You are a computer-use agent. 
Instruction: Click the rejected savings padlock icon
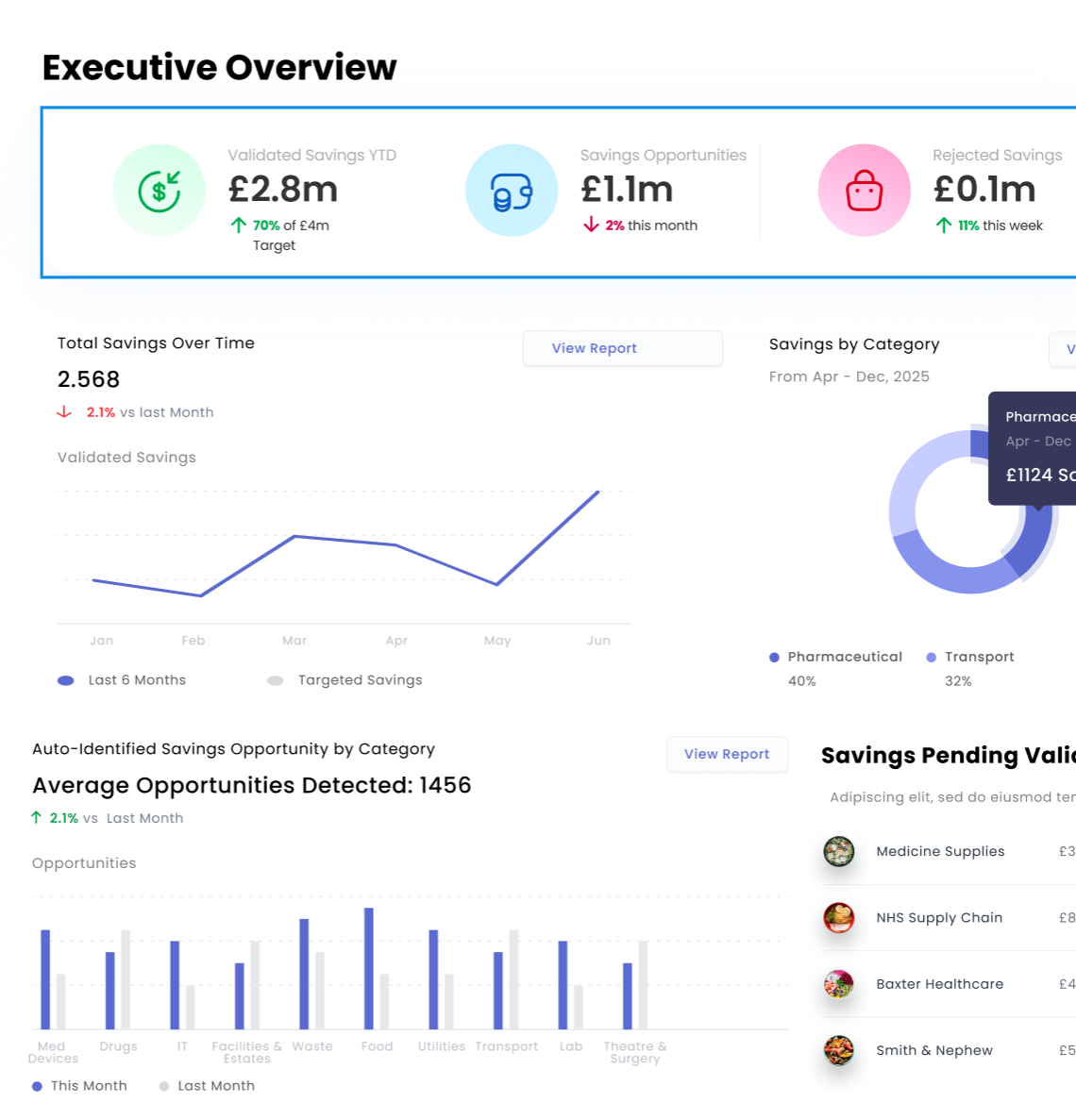click(x=864, y=189)
